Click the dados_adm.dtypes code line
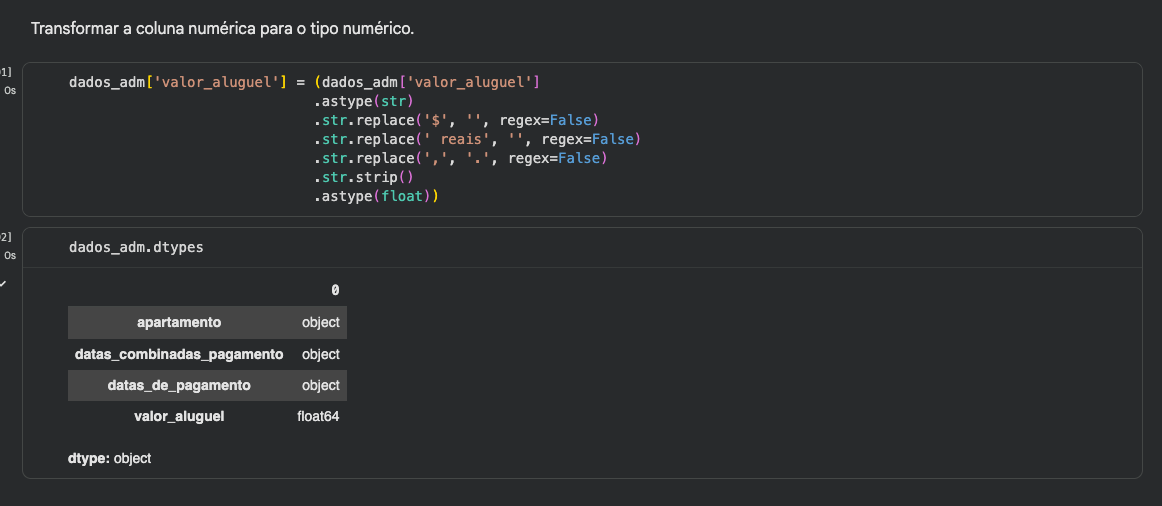 (136, 246)
